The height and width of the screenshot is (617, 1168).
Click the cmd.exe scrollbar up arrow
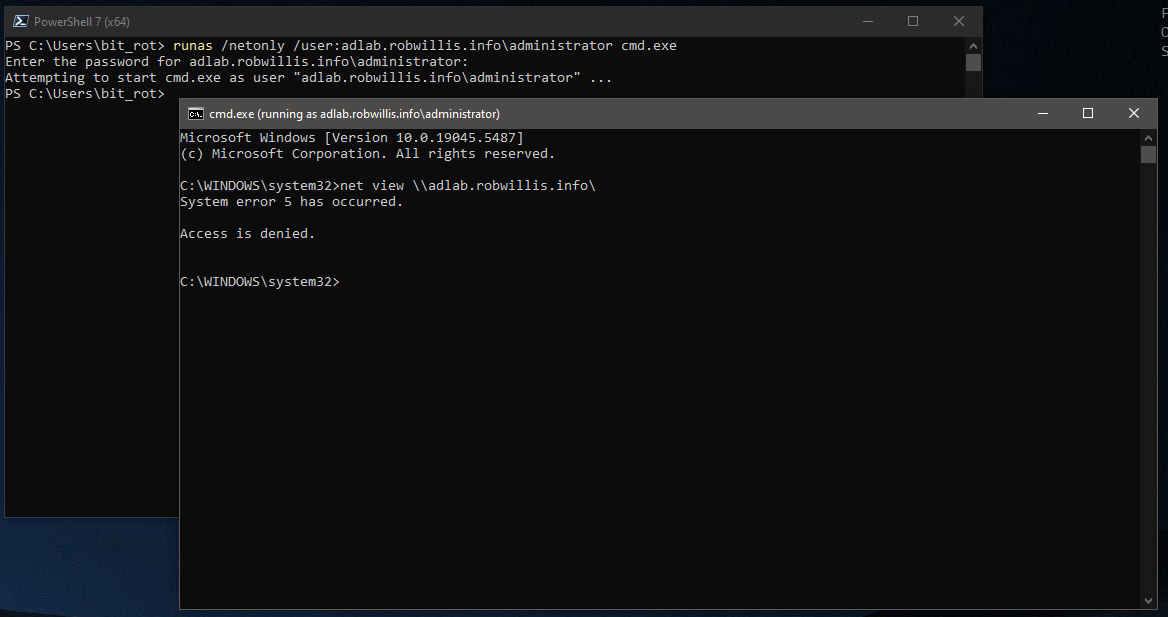pos(1148,137)
